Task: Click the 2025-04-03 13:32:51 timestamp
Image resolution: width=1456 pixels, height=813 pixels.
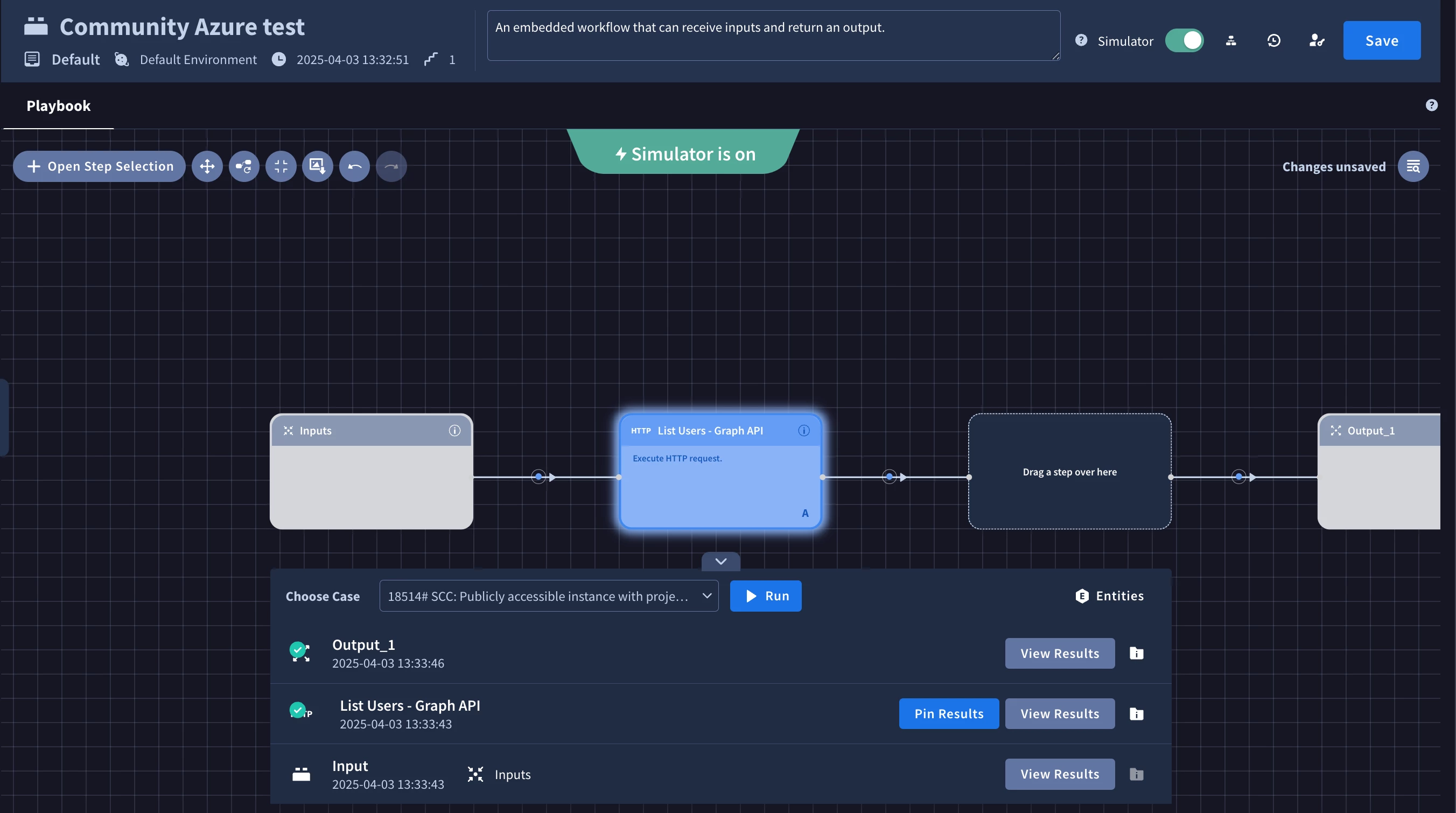Action: coord(352,59)
